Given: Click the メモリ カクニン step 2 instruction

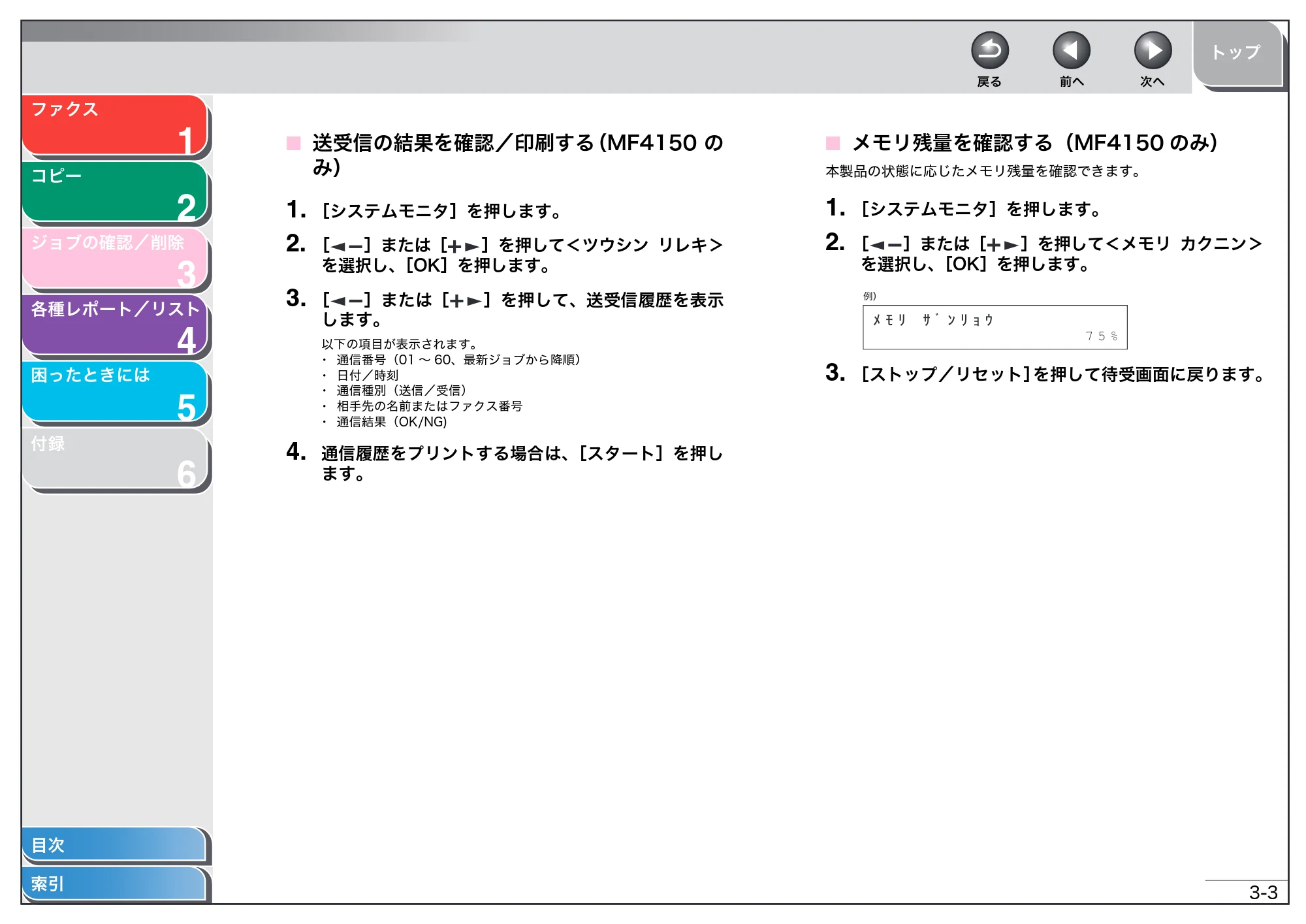Looking at the screenshot, I should pos(1061,253).
